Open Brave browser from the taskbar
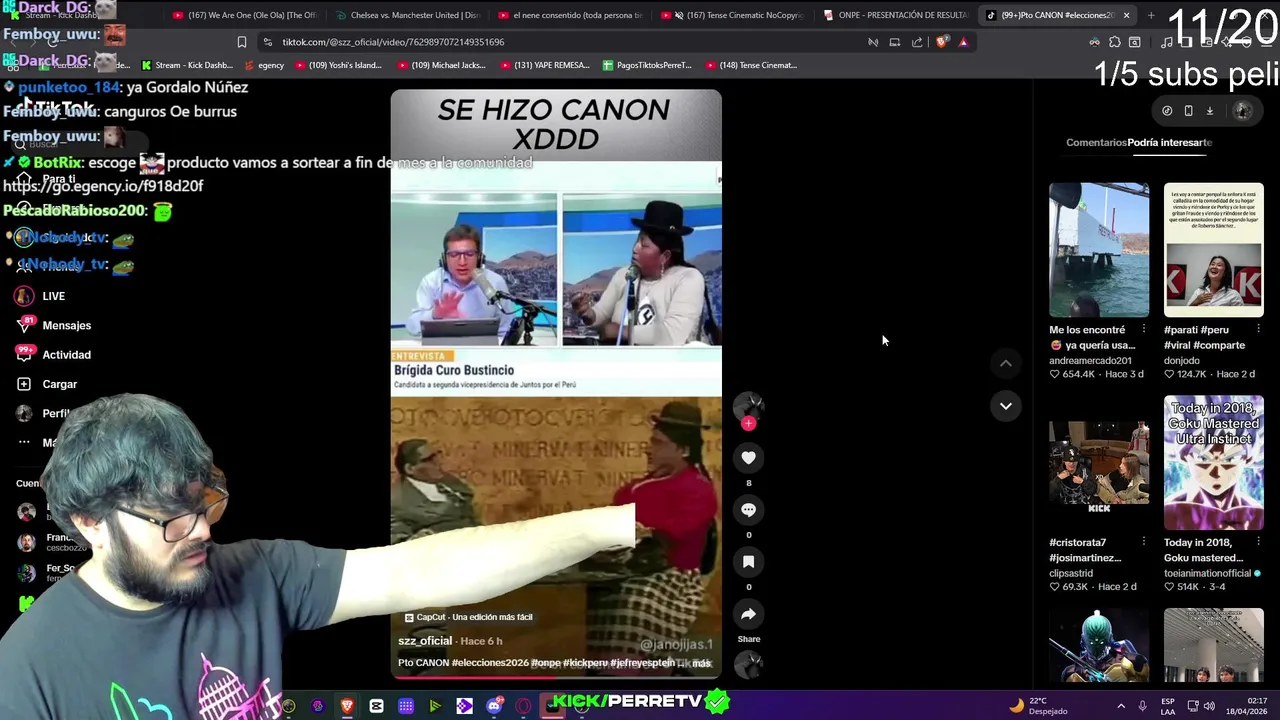 coord(347,707)
